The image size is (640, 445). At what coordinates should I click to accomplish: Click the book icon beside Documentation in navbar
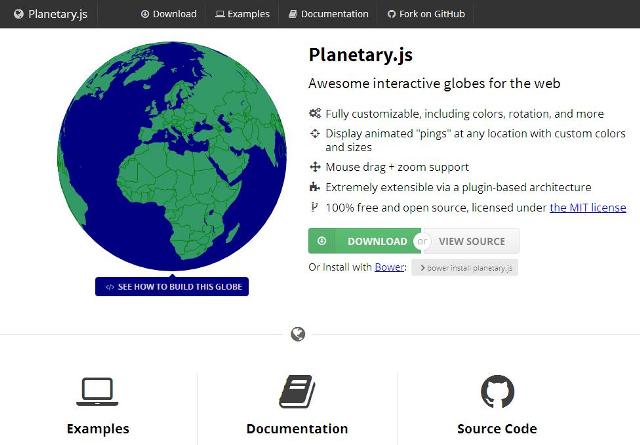tap(293, 14)
